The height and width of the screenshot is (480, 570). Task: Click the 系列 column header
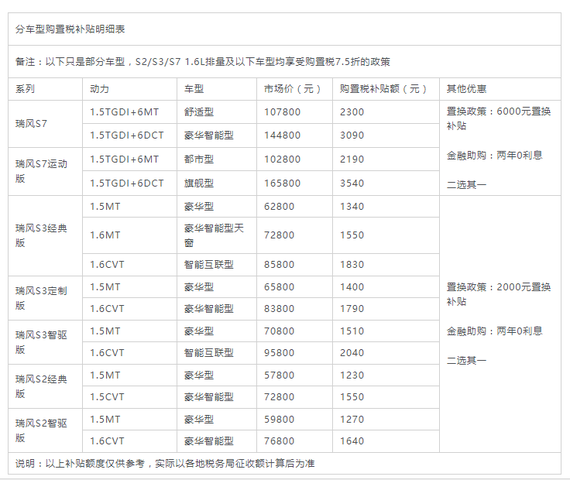[x=25, y=89]
